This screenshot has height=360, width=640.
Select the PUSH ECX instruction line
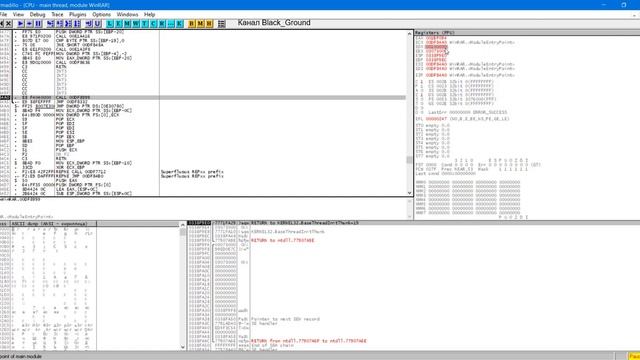(66, 150)
